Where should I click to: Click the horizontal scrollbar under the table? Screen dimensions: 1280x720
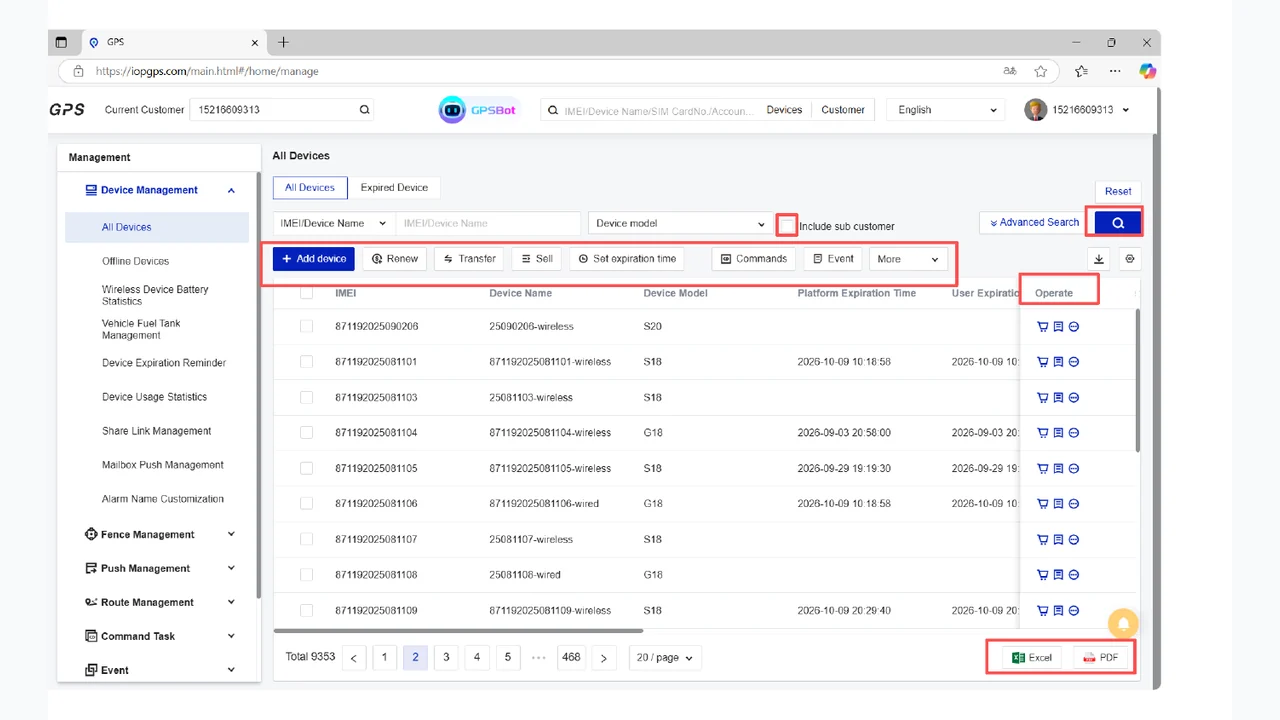458,631
